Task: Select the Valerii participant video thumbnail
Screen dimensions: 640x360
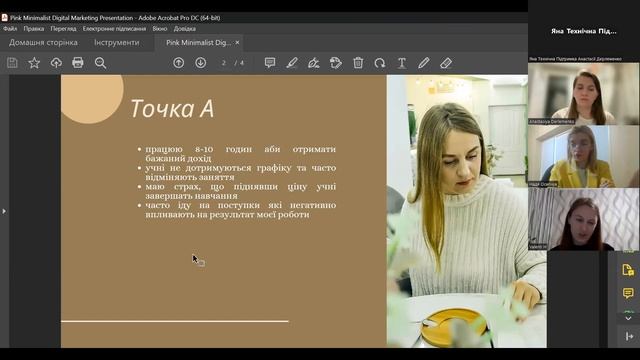Action: coord(584,219)
